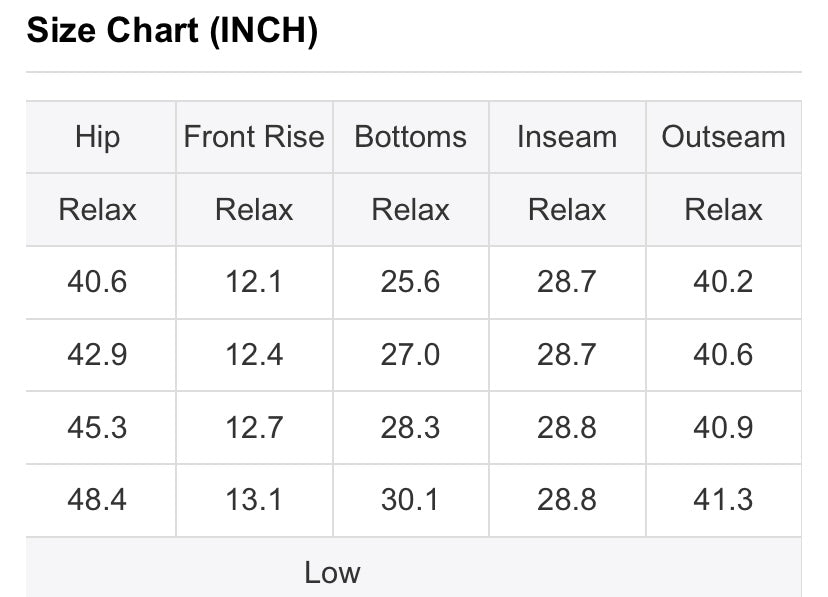Image resolution: width=828 pixels, height=597 pixels.
Task: Click the Relax subheader under Hip
Action: pyautogui.click(x=97, y=210)
